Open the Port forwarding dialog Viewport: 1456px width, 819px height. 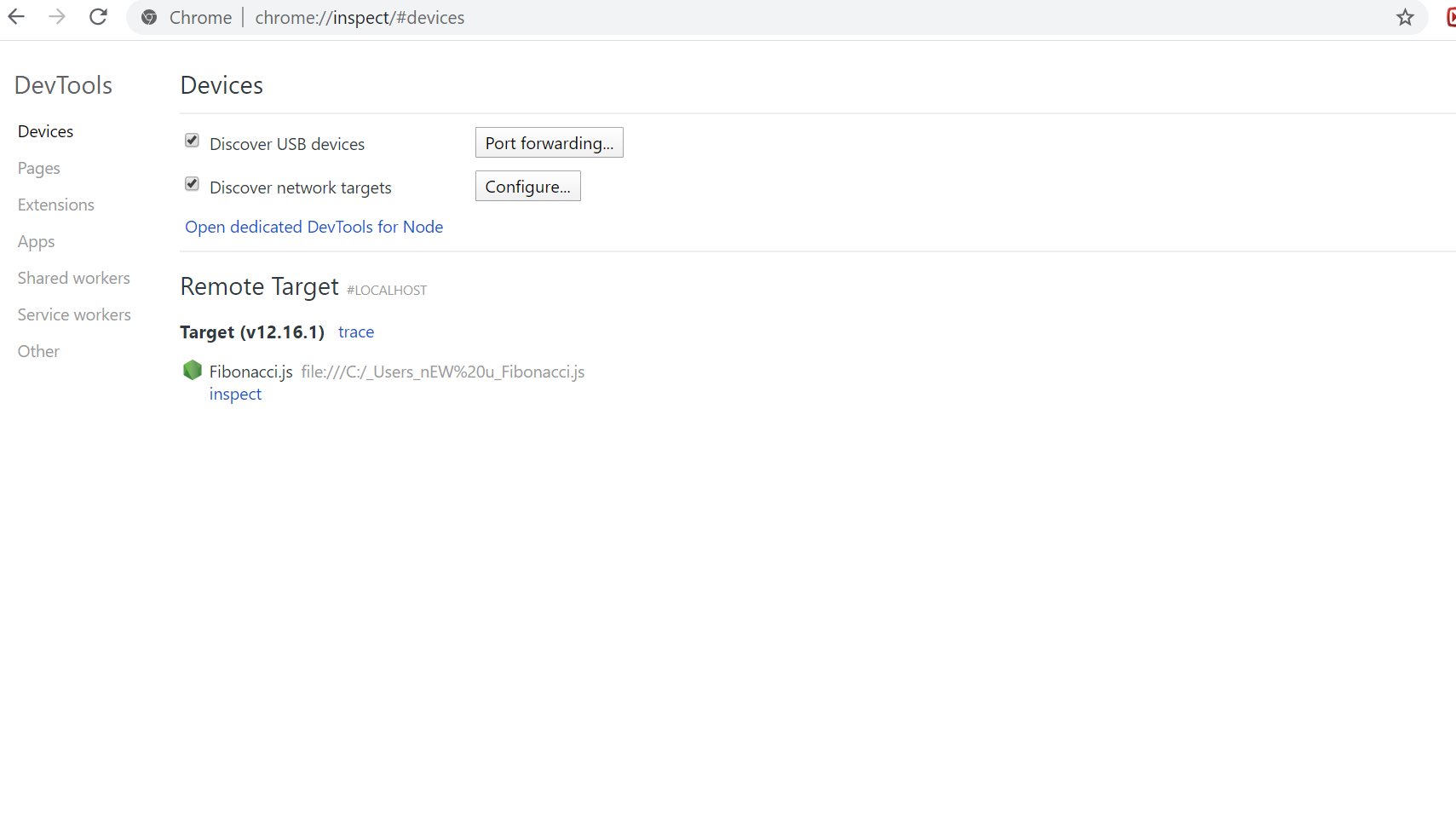tap(549, 143)
